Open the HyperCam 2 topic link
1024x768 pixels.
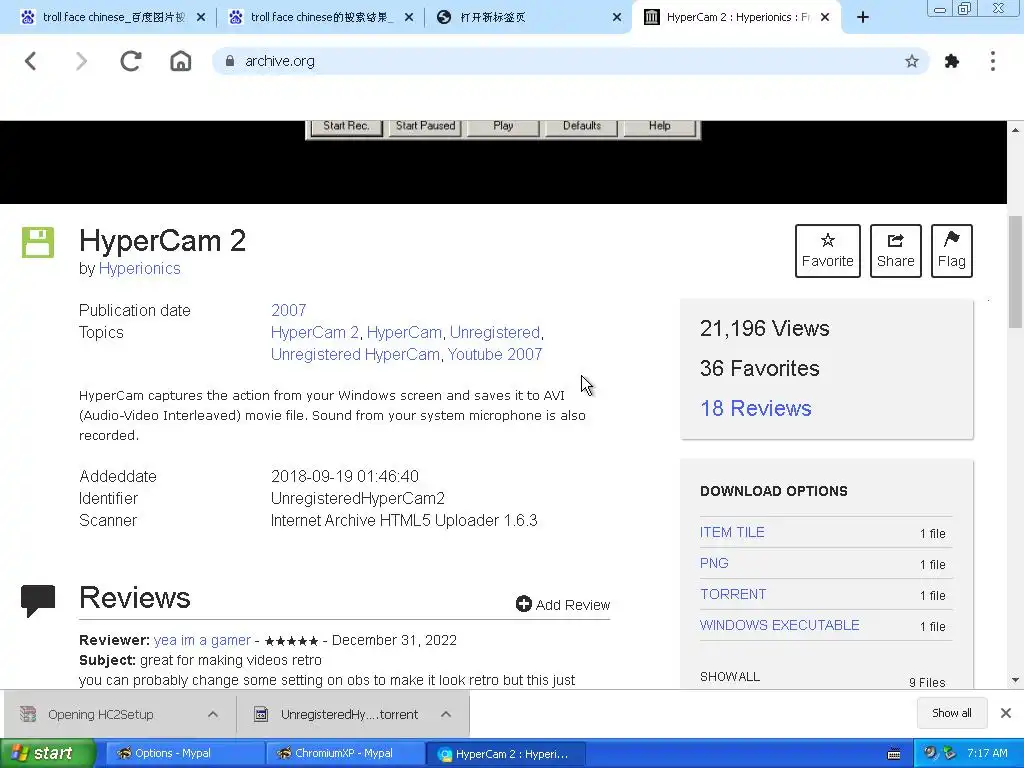tap(315, 332)
